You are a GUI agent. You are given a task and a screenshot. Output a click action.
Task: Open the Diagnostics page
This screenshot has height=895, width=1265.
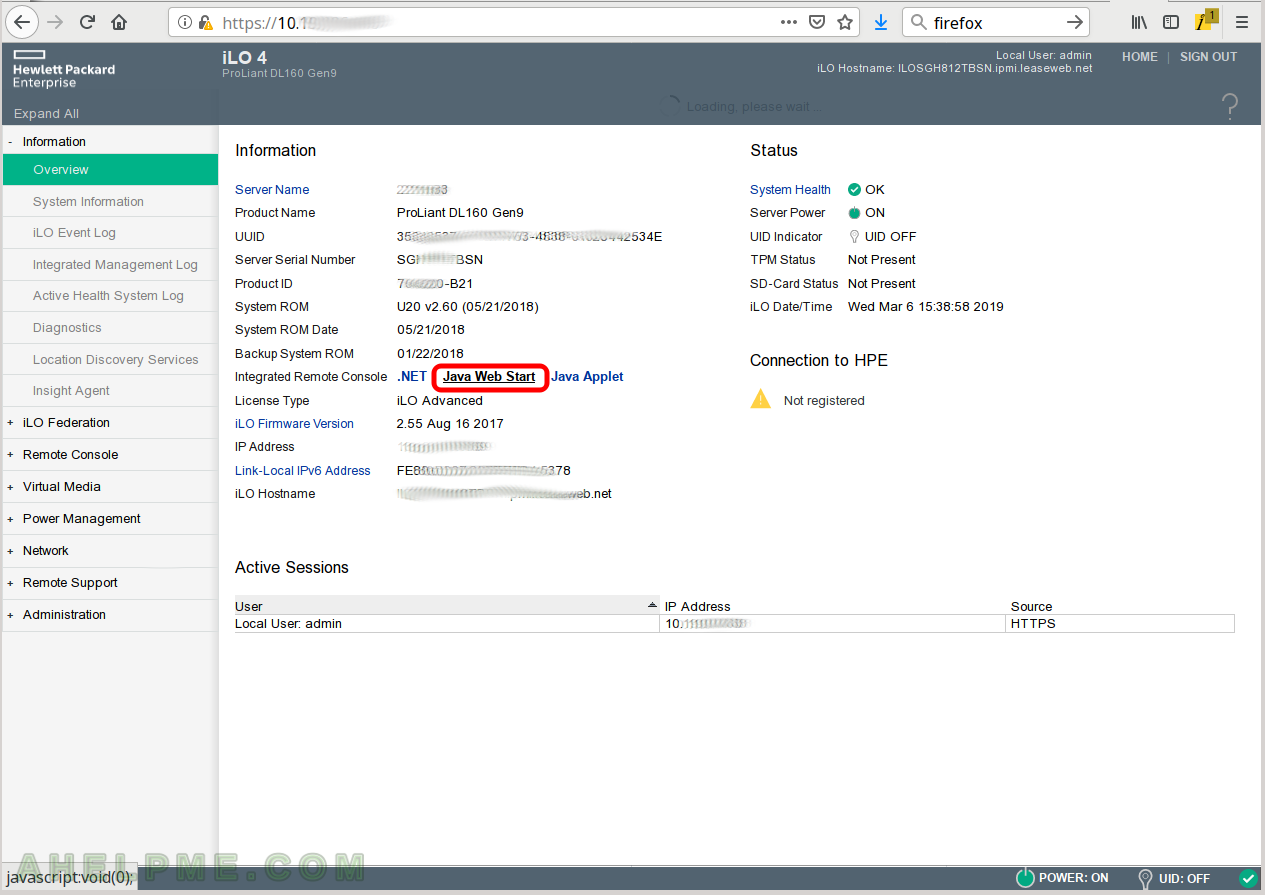(x=67, y=328)
